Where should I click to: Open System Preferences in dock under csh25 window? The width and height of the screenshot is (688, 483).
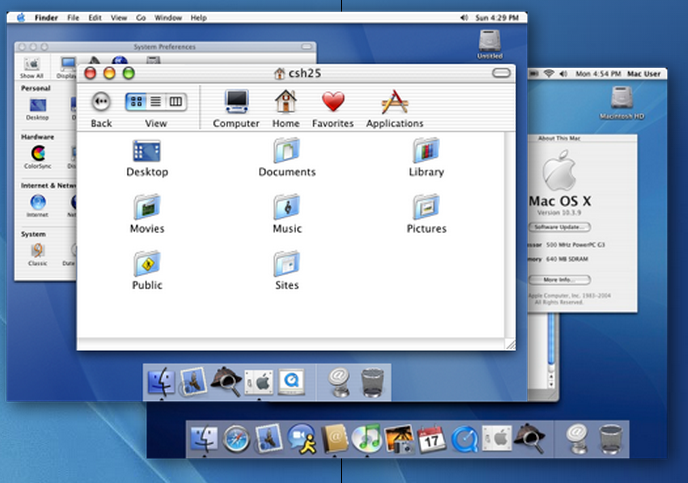259,382
